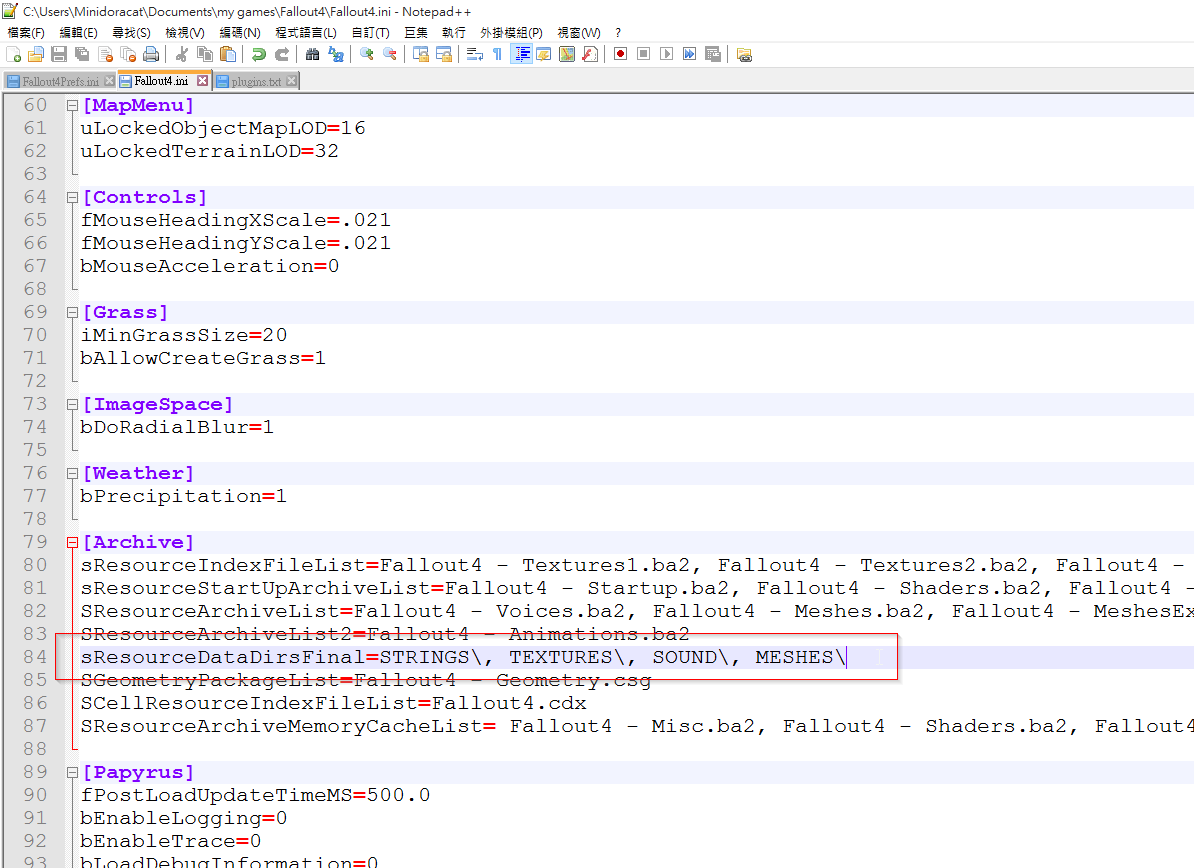This screenshot has width=1194, height=868.
Task: Click the bMouseAcceleration=0 line
Action: tap(209, 266)
